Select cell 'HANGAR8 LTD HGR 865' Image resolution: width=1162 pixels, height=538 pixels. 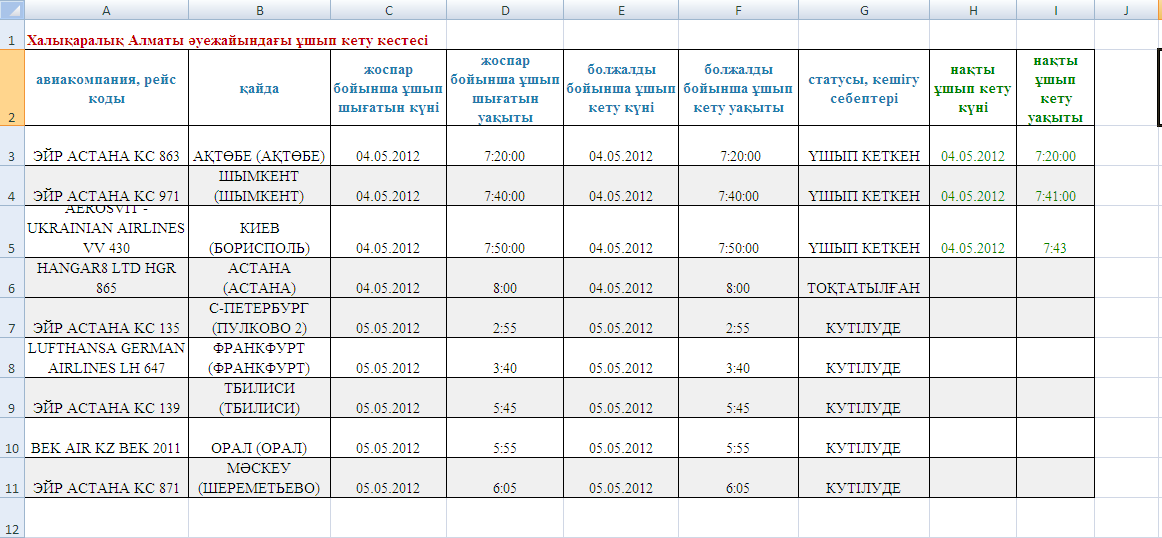[107, 278]
